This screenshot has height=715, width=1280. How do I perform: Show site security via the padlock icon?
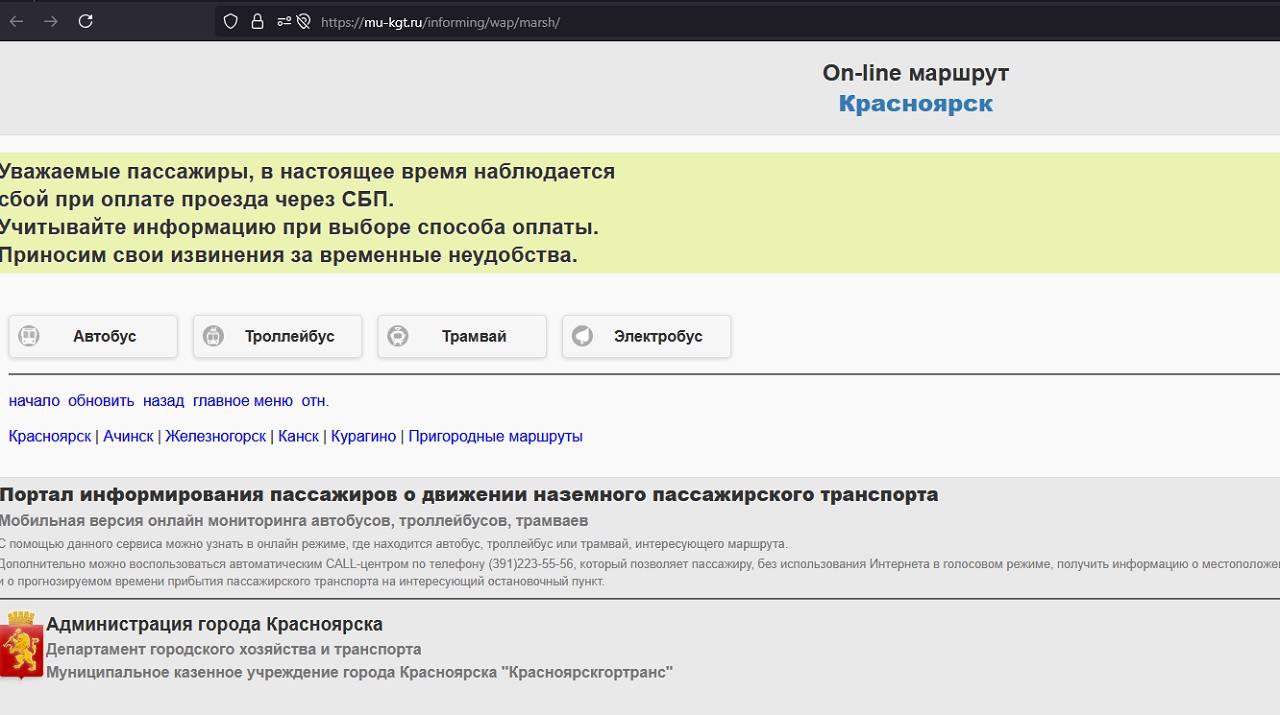point(257,21)
